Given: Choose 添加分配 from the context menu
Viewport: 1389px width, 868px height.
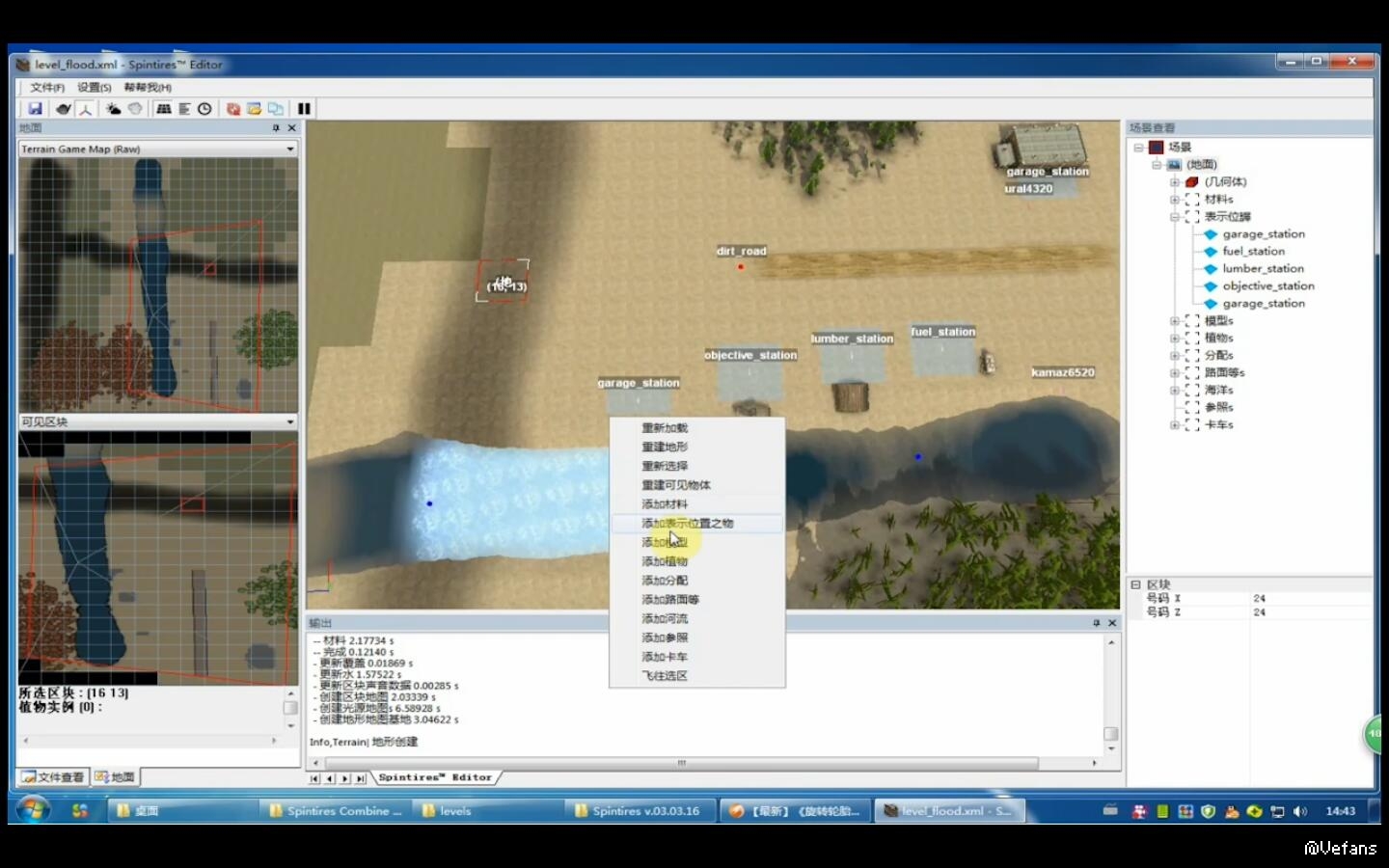Looking at the screenshot, I should pyautogui.click(x=697, y=581).
